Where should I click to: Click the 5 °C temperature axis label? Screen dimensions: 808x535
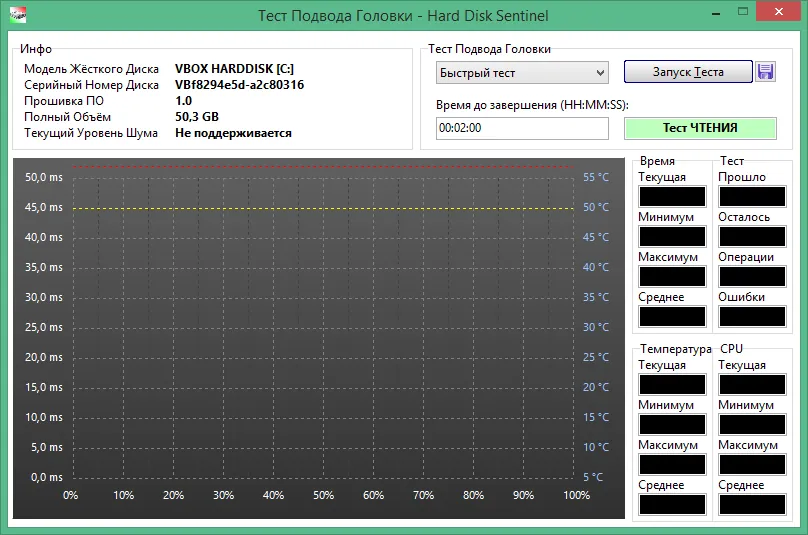[593, 477]
